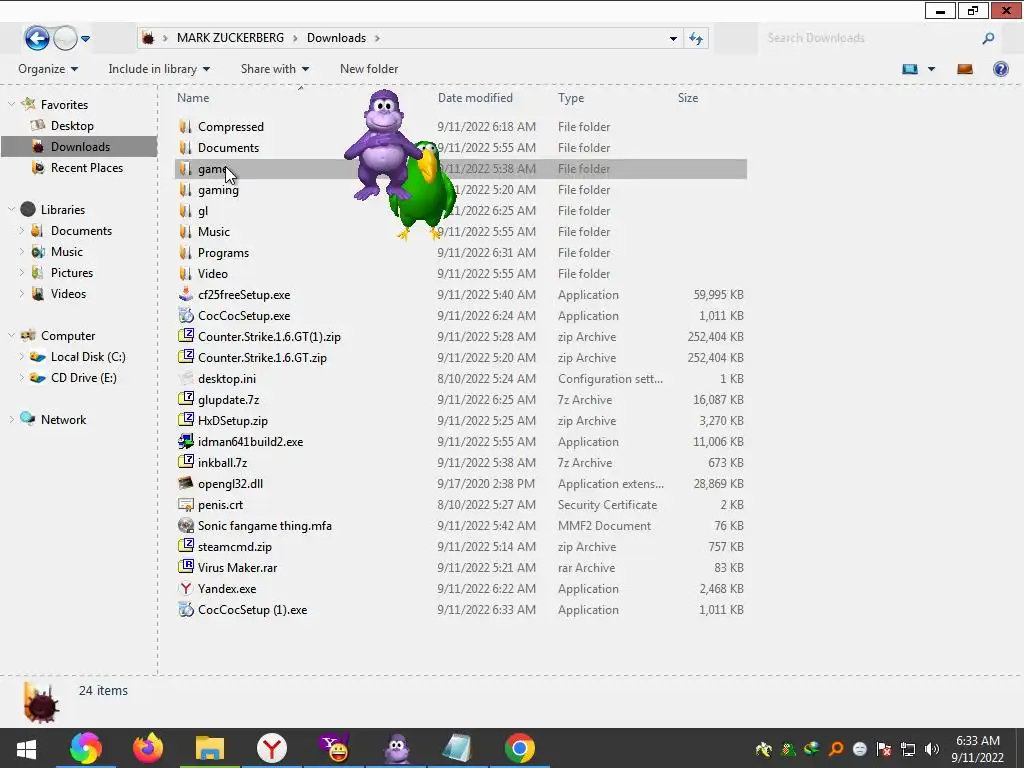Select the HxDSetup.zip file name
Viewport: 1024px width, 768px height.
point(232,421)
